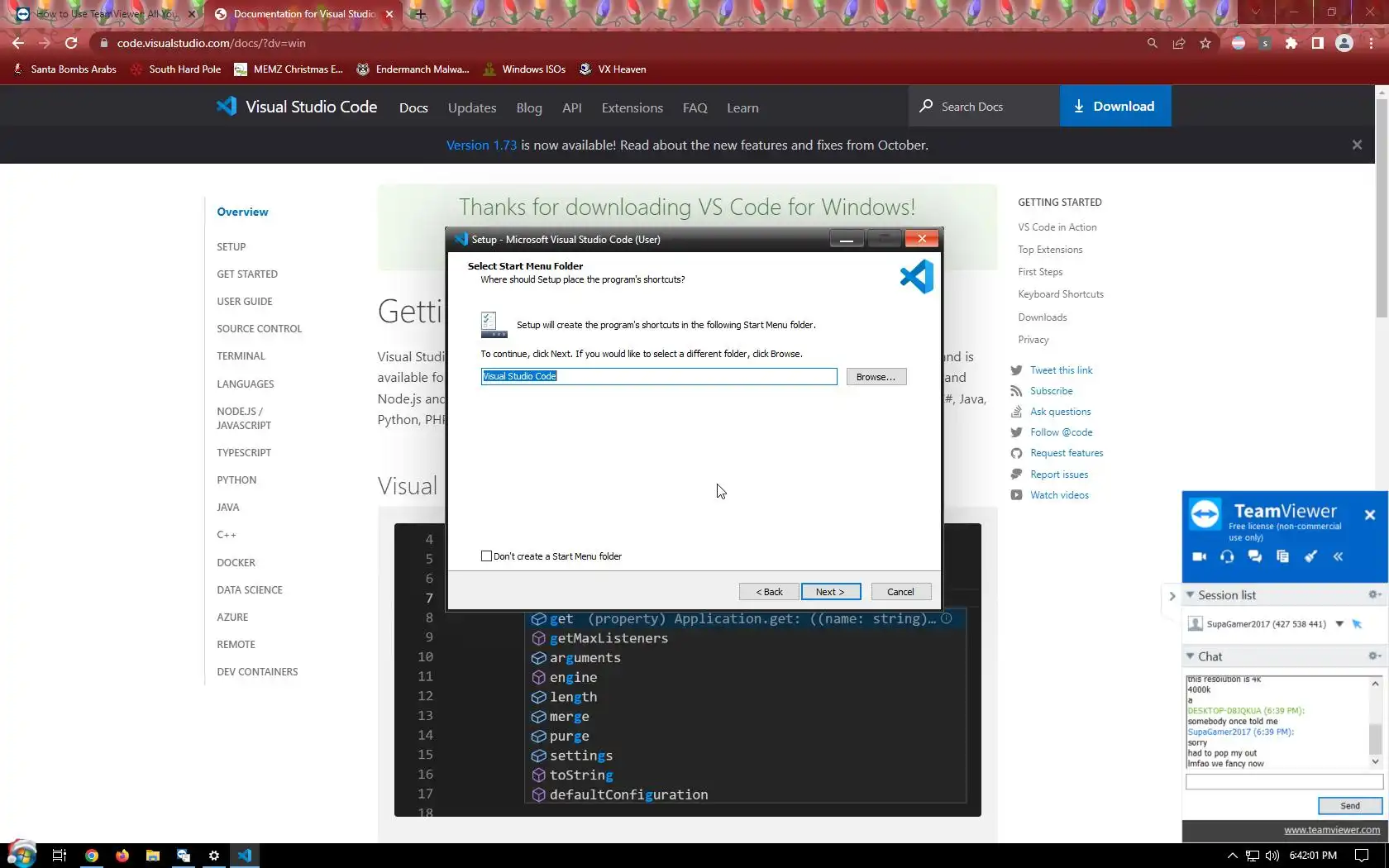Screen dimensions: 1389x868
Task: Collapse the Chat section
Action: point(1191,656)
